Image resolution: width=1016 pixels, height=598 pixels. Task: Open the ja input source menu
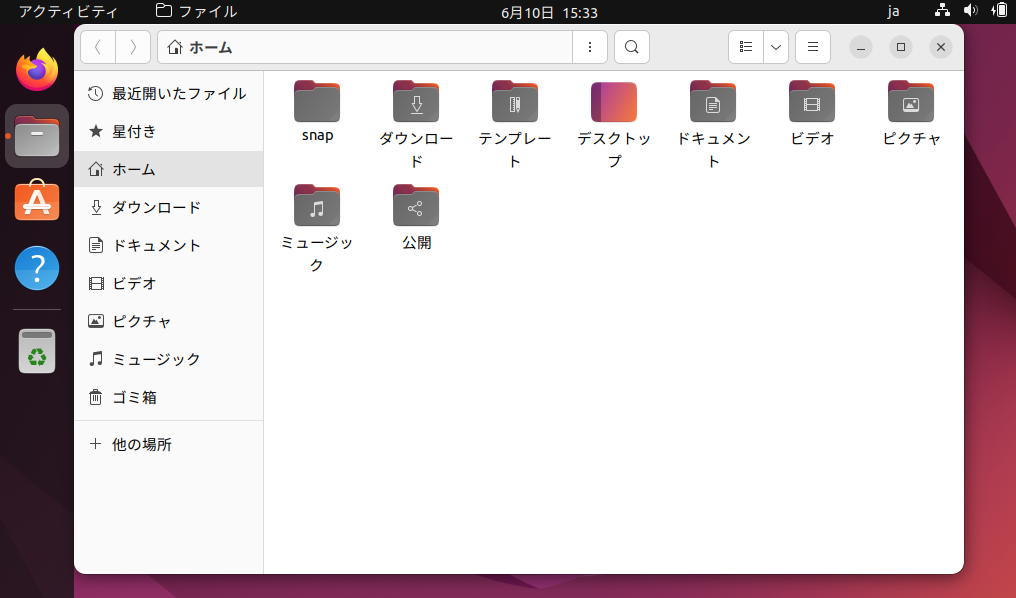coord(893,12)
